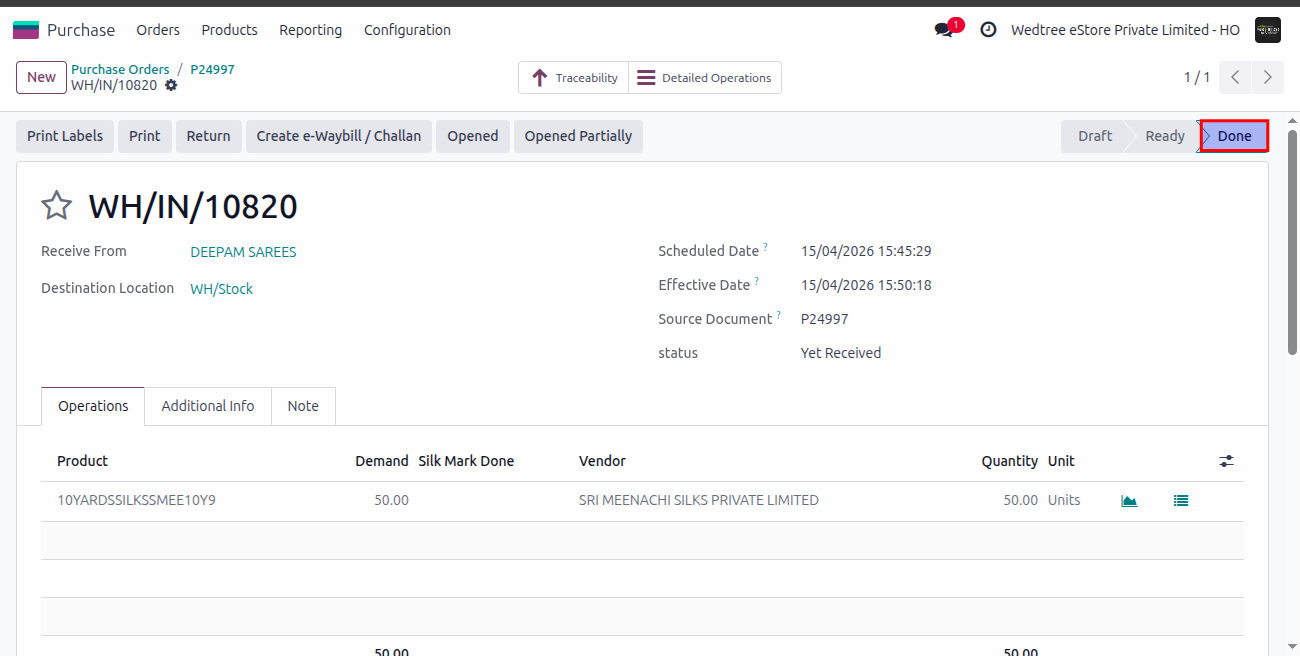Click Create e-Waybill / Challan
This screenshot has height=656, width=1300.
(x=339, y=136)
